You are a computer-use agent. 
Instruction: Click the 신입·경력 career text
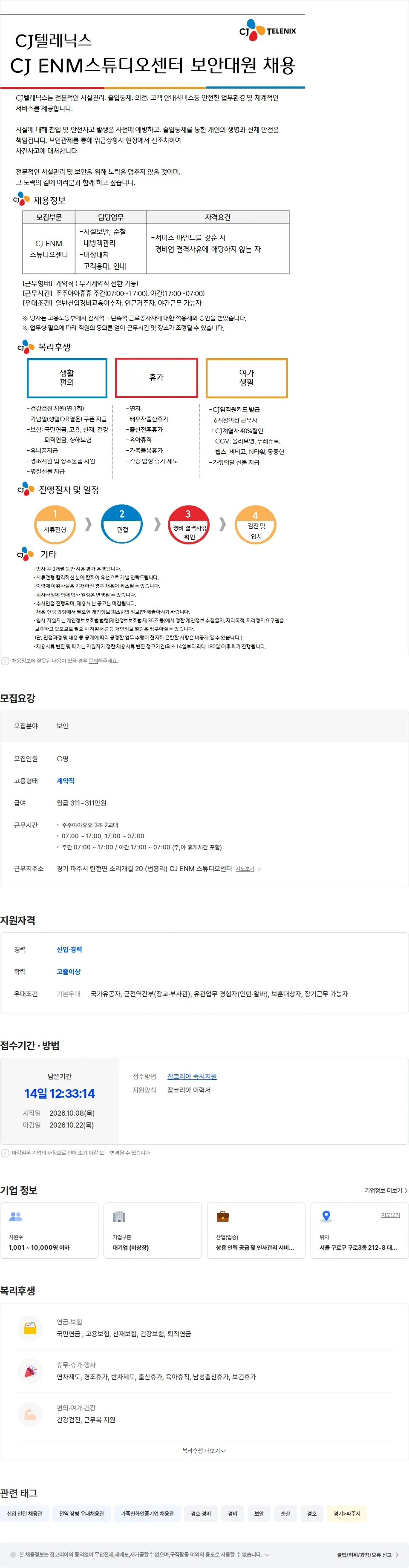69,949
